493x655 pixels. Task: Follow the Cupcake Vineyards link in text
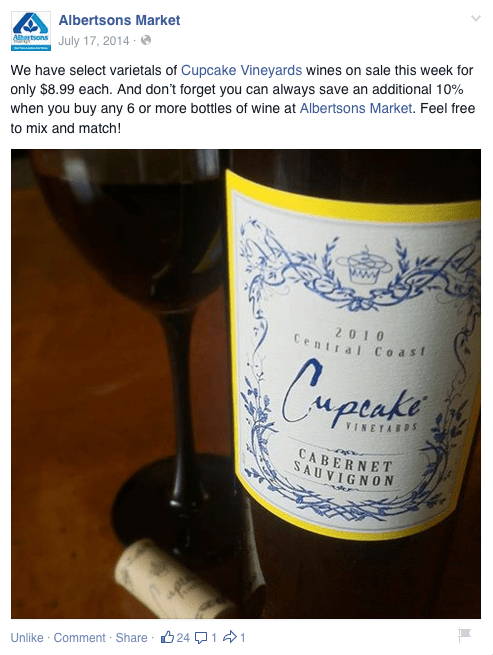pyautogui.click(x=241, y=70)
